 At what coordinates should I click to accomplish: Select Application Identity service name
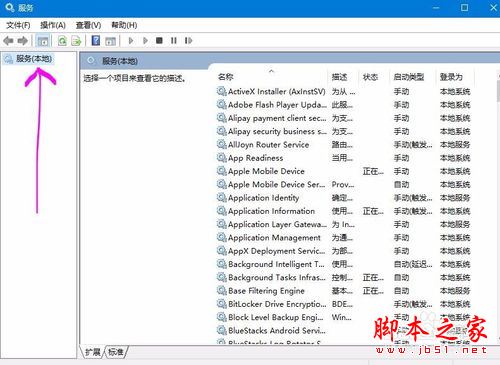point(263,198)
